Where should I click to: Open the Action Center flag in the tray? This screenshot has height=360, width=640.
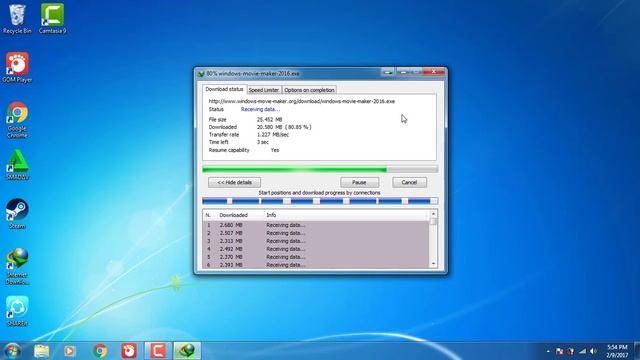click(x=559, y=351)
